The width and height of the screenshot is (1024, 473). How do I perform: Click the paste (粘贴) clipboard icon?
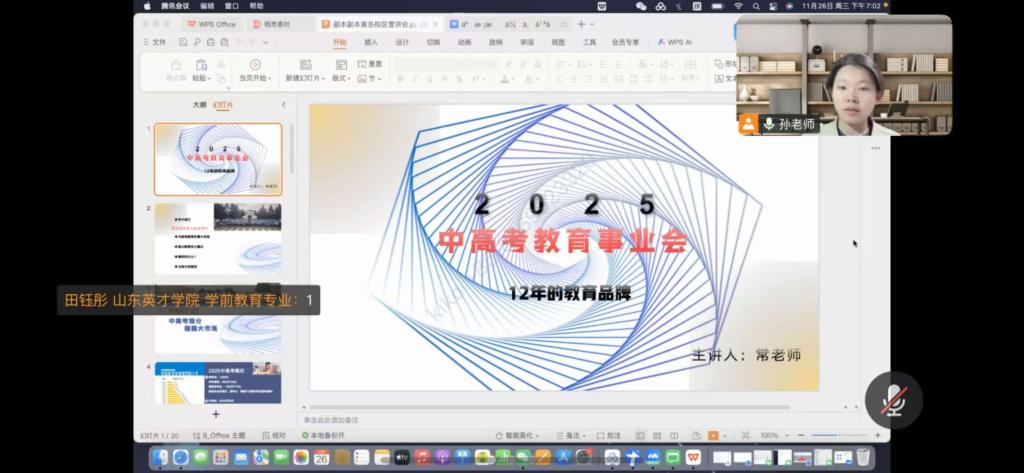(x=201, y=64)
